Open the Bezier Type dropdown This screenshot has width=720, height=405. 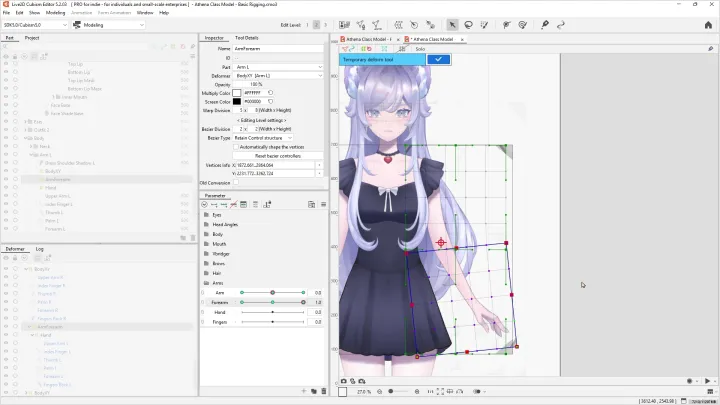(263, 138)
